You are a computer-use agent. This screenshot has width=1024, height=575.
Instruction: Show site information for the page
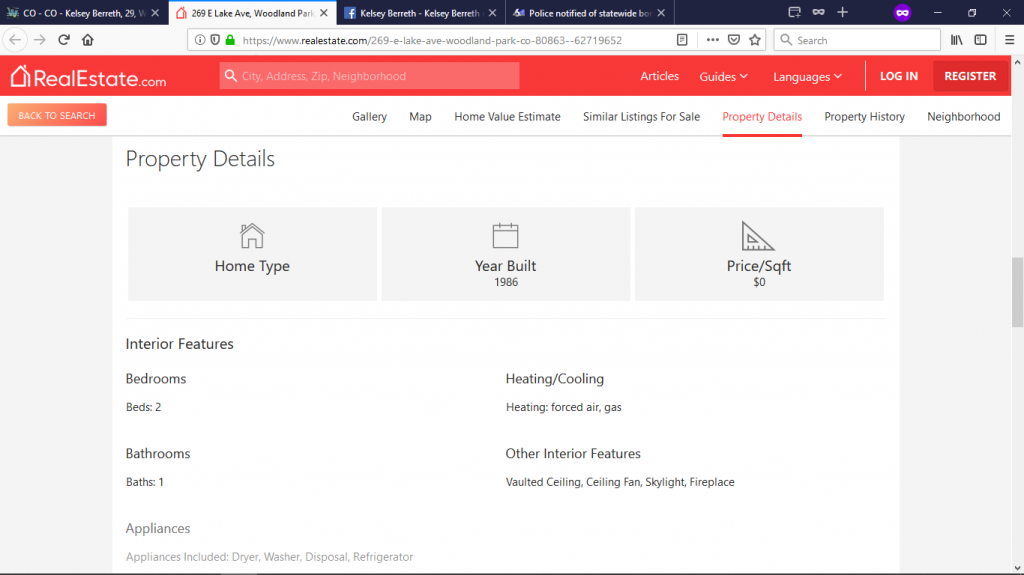(200, 40)
